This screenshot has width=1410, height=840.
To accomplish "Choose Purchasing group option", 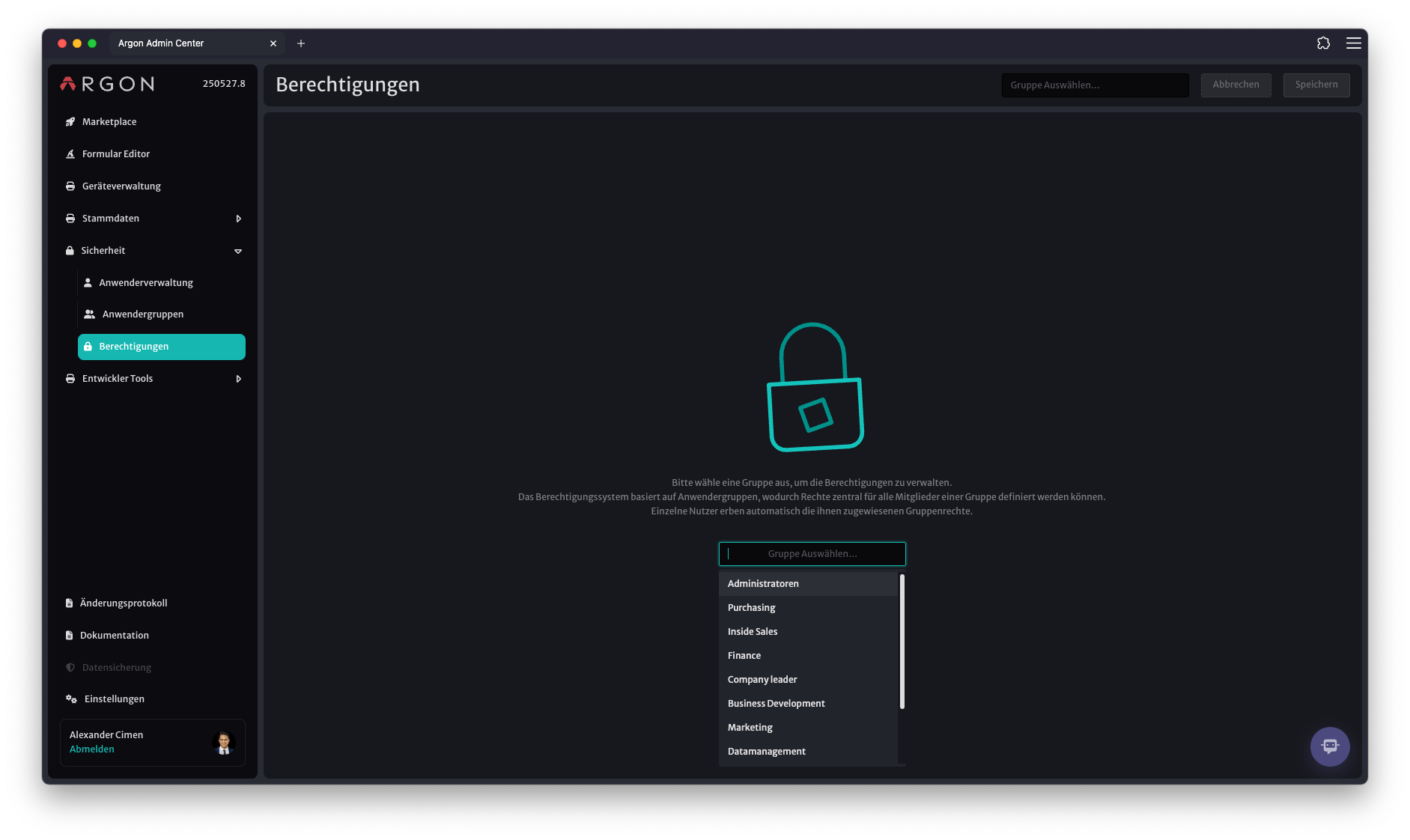I will pos(808,608).
